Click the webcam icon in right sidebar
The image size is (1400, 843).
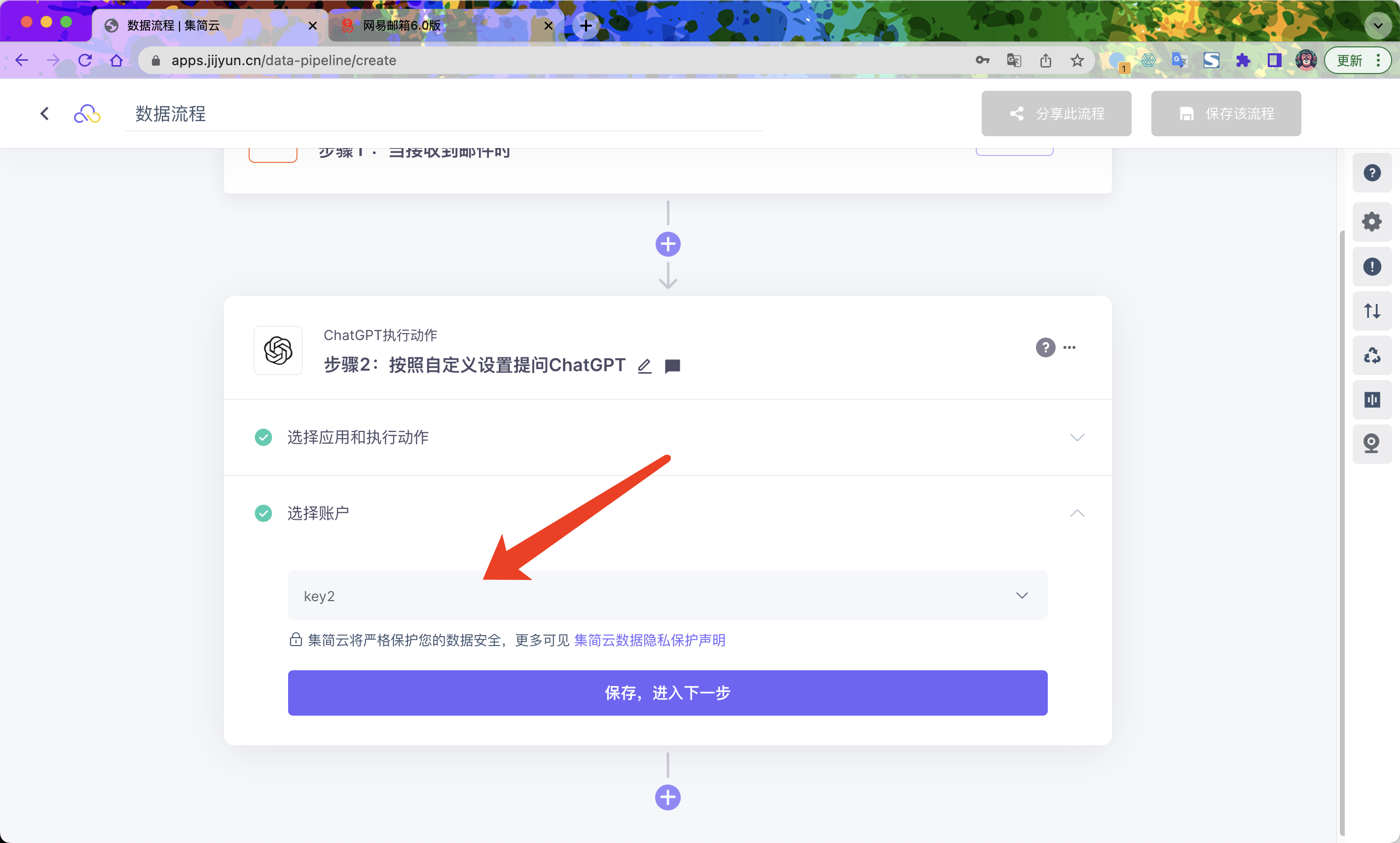pyautogui.click(x=1371, y=444)
